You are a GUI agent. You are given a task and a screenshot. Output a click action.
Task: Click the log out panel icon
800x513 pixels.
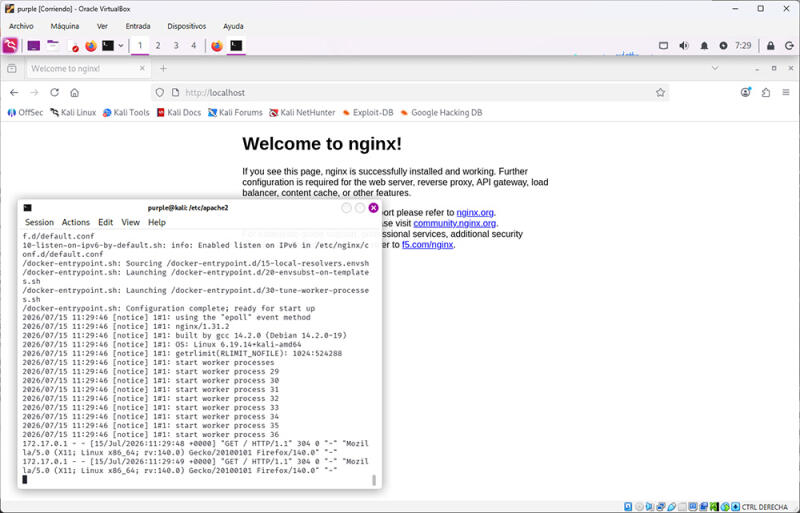pyautogui.click(x=789, y=45)
